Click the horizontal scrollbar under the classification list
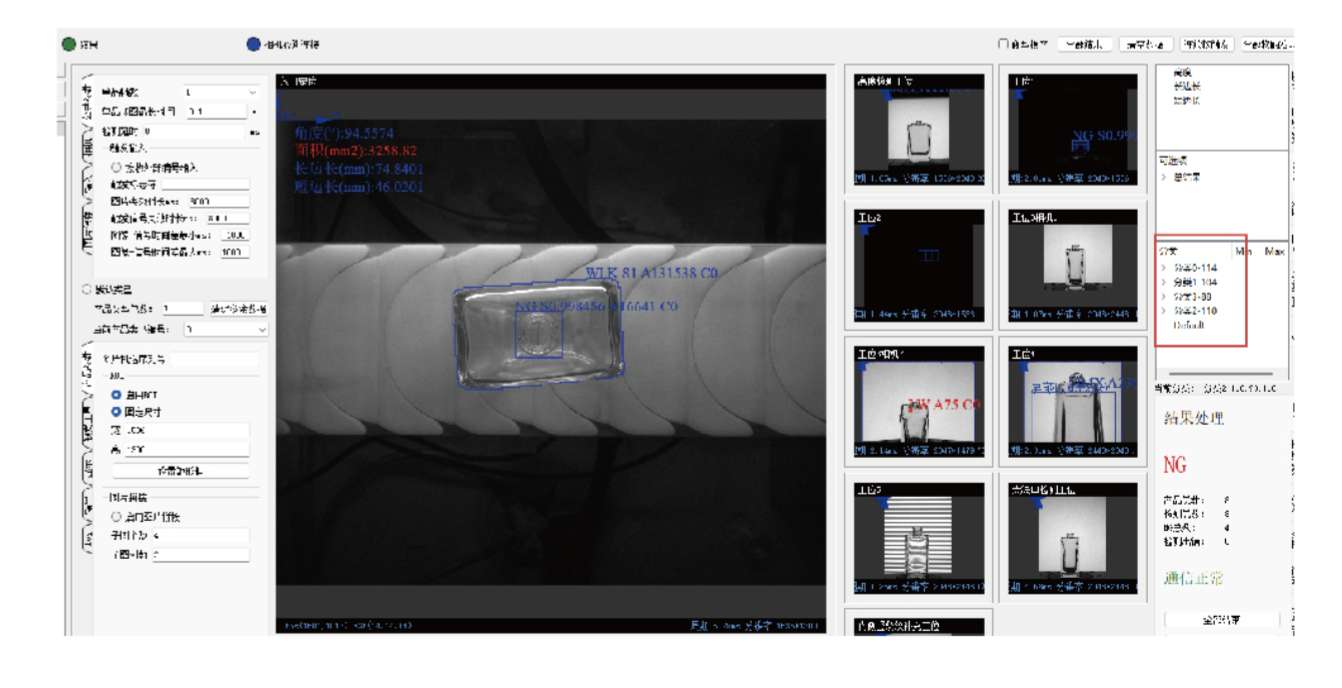 click(1219, 374)
